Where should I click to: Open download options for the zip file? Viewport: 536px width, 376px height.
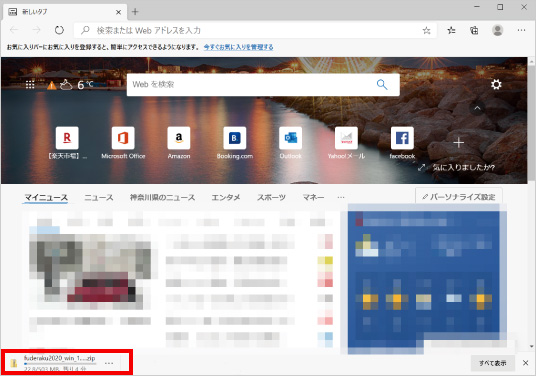point(109,363)
